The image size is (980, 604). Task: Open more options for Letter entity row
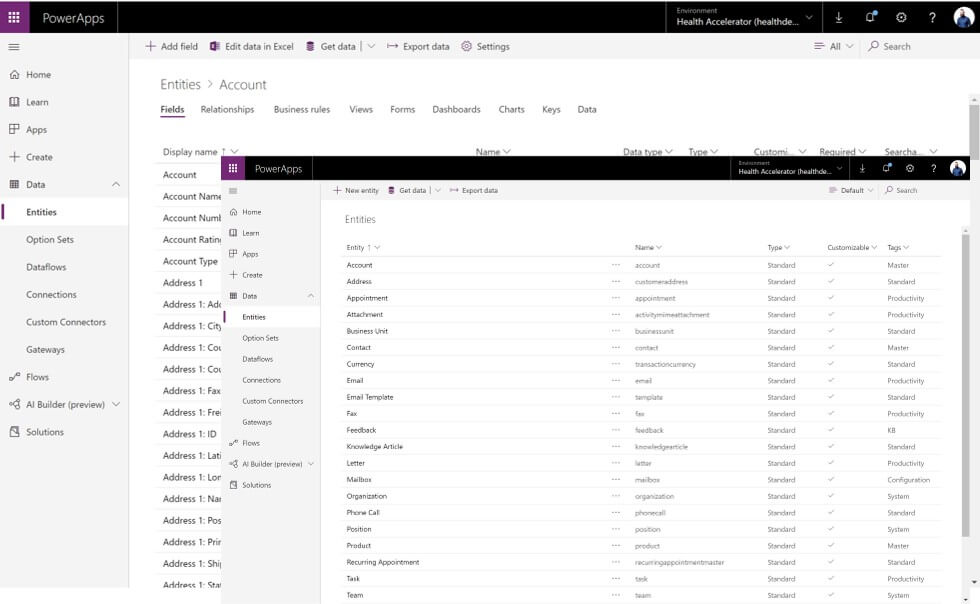pyautogui.click(x=616, y=463)
